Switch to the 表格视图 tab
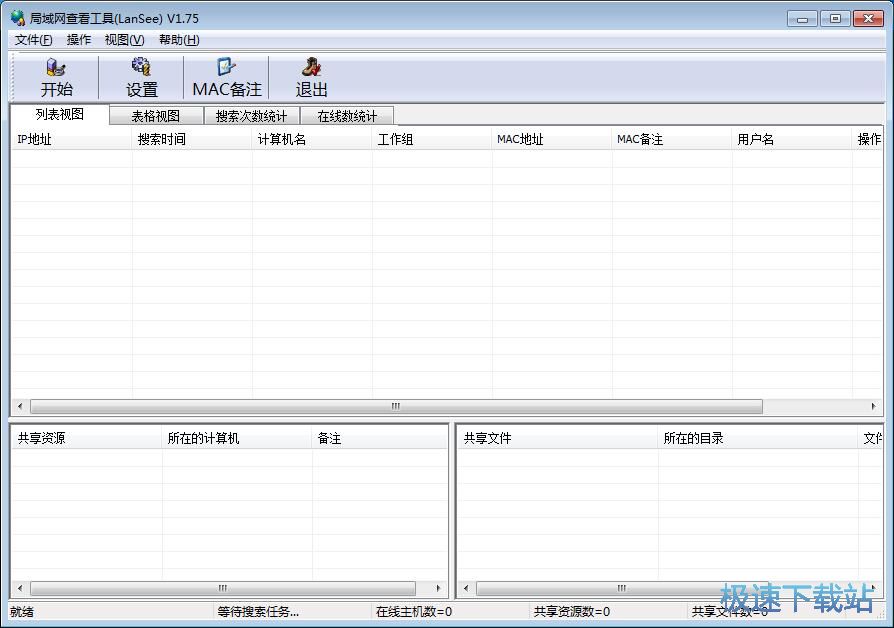 156,116
